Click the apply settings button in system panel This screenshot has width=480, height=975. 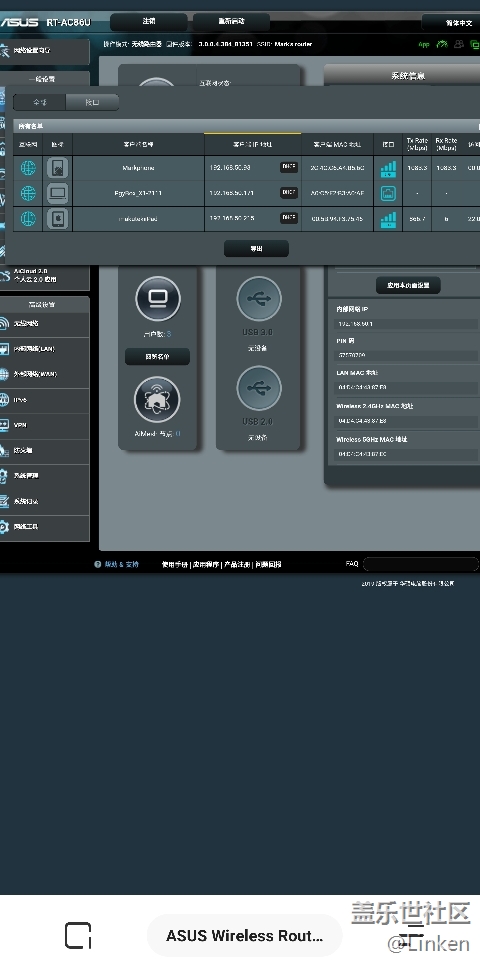408,285
